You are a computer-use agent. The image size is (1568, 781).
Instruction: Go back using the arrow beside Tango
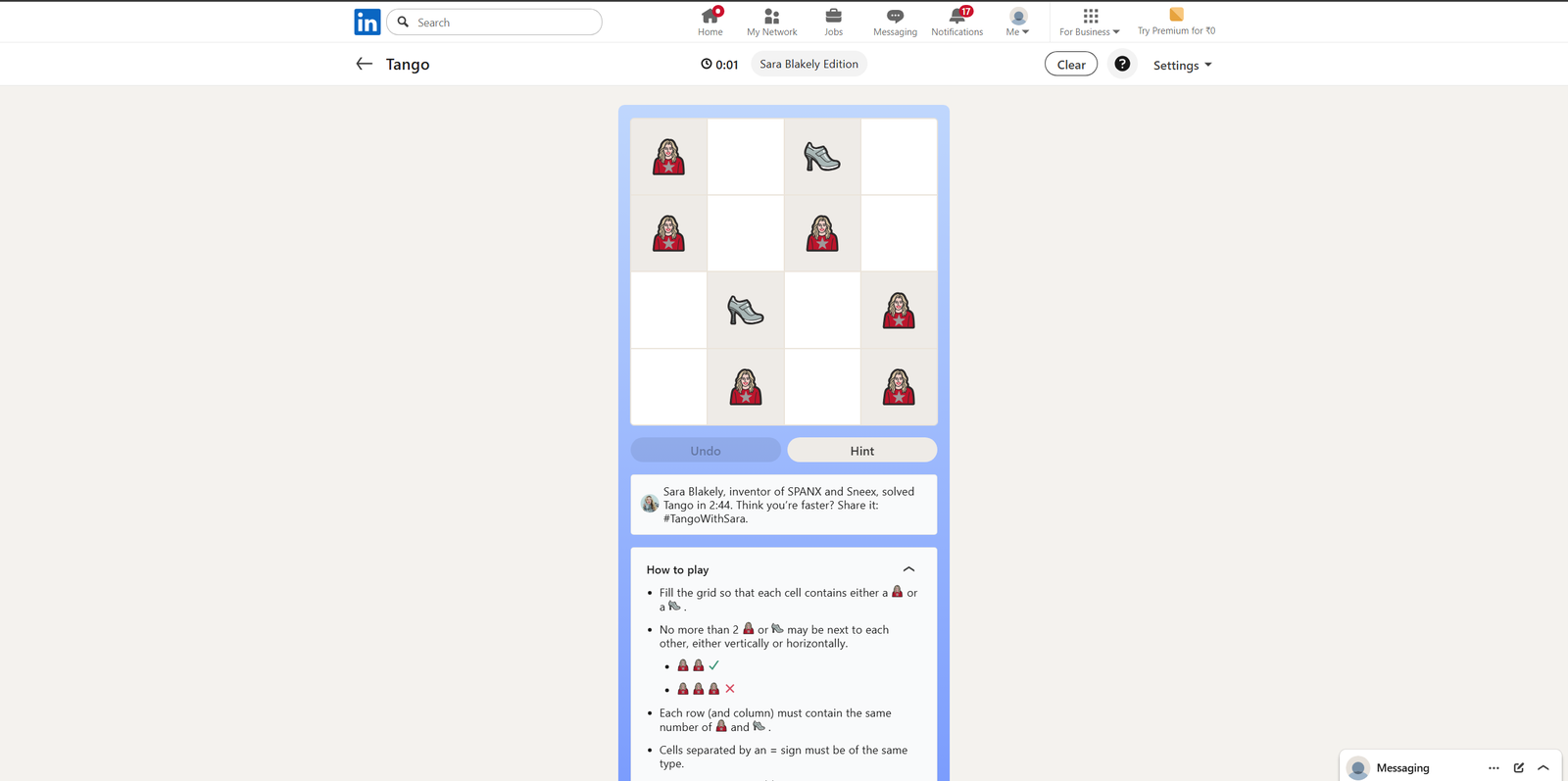click(x=365, y=64)
